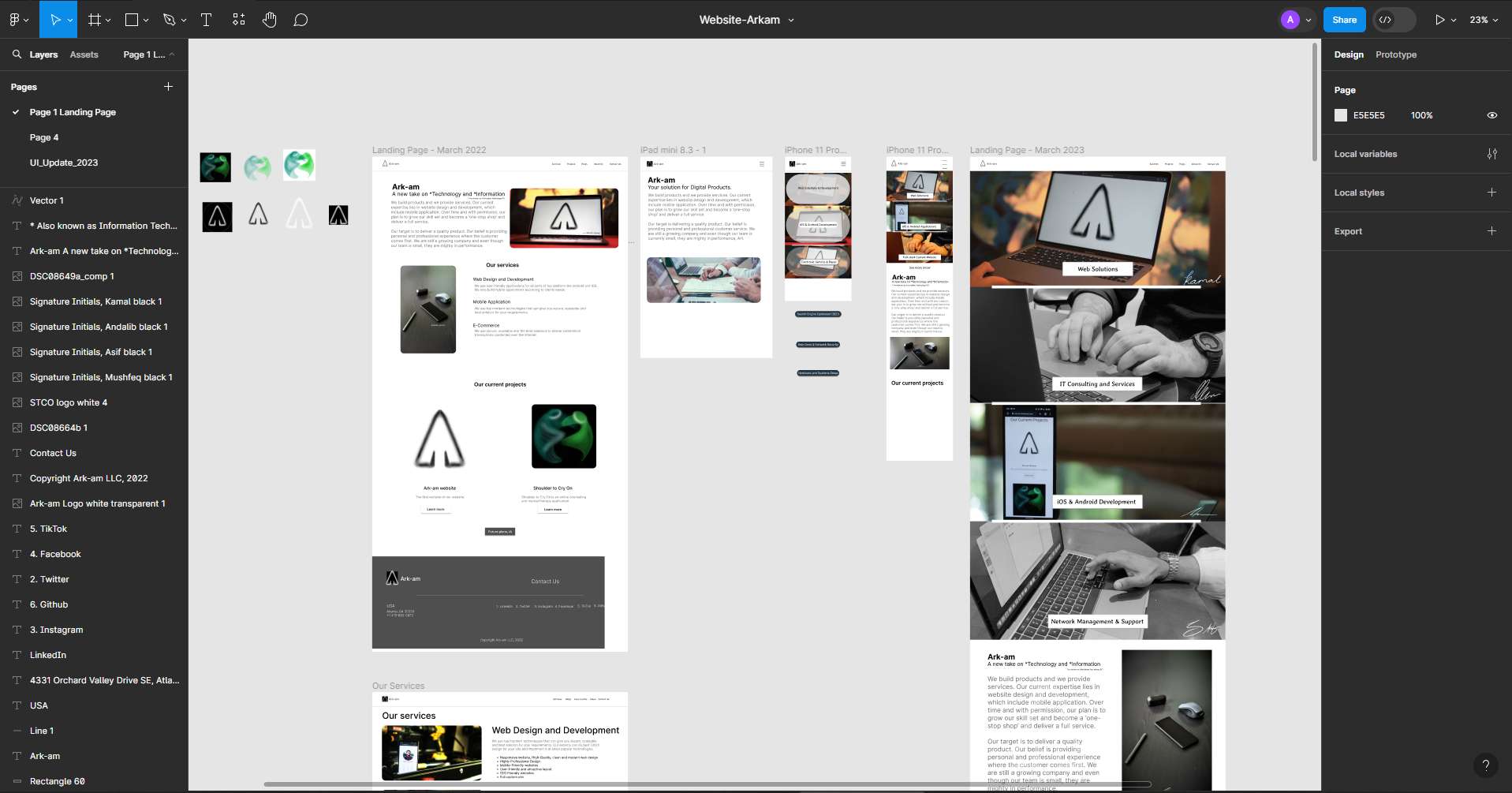Add an export setting with the Export plus
The width and height of the screenshot is (1512, 793).
[x=1491, y=230]
